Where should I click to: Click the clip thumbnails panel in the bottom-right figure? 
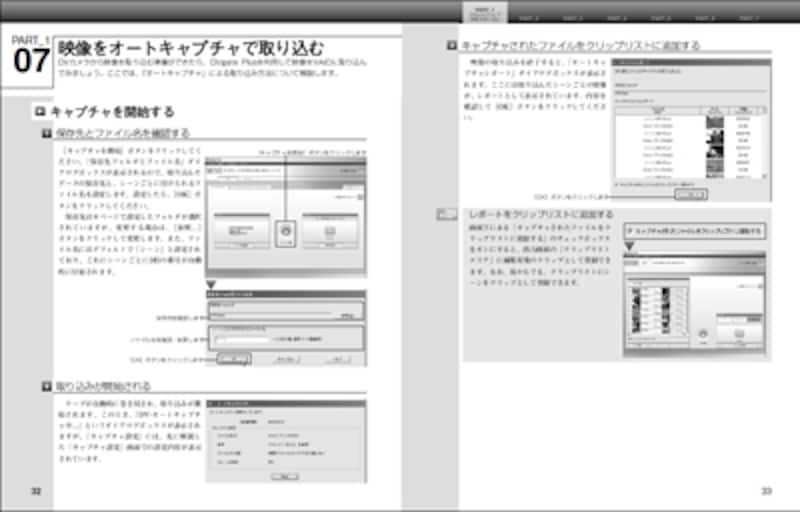(x=657, y=311)
